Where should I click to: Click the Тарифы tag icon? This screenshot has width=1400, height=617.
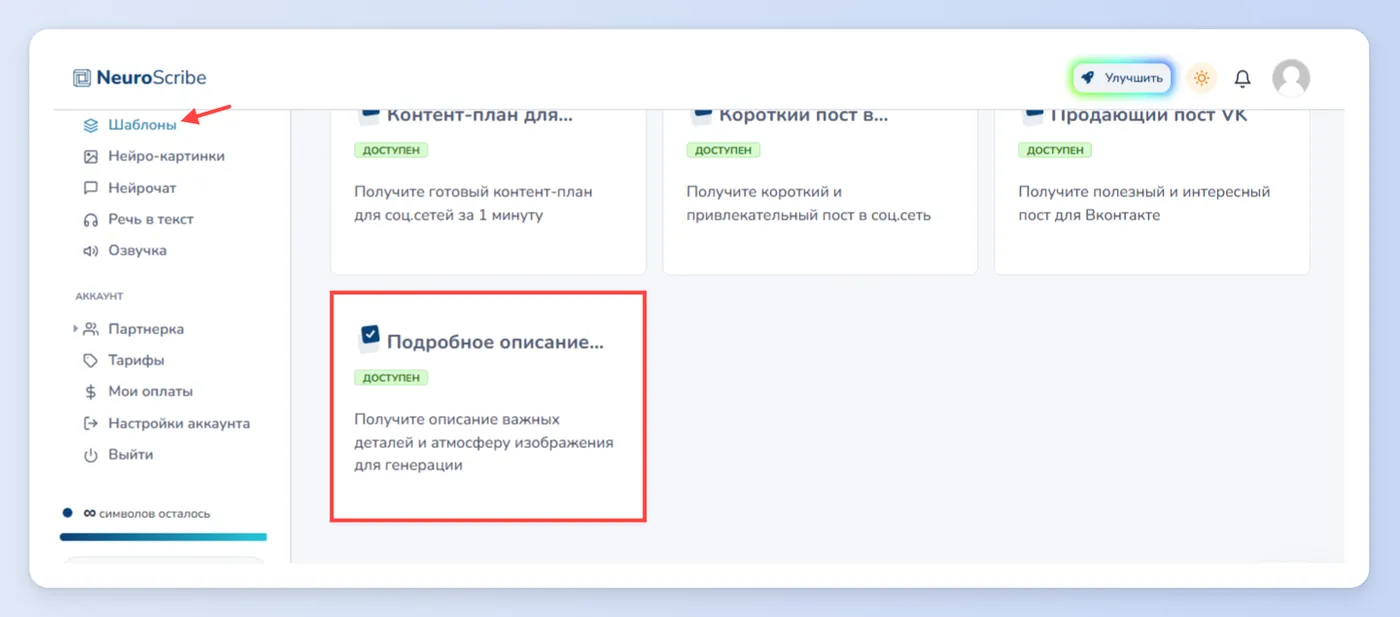pyautogui.click(x=91, y=360)
